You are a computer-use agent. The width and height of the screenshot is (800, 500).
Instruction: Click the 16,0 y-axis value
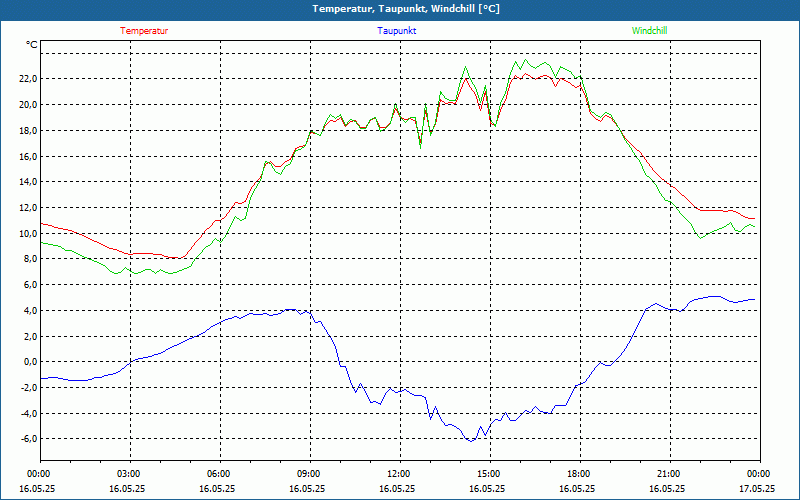[28, 156]
